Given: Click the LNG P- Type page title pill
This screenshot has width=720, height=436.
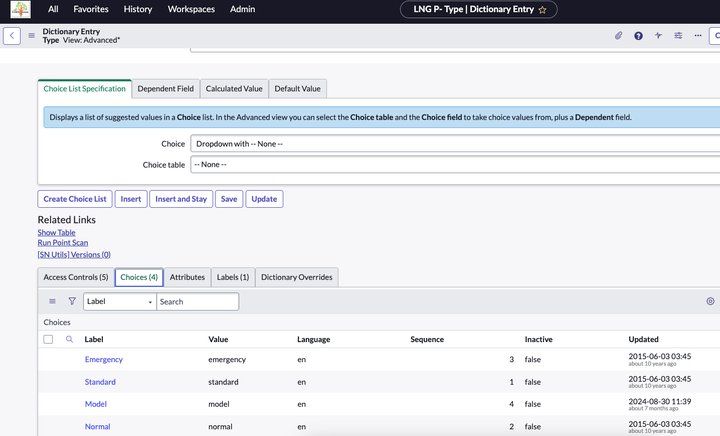Looking at the screenshot, I should 479,10.
